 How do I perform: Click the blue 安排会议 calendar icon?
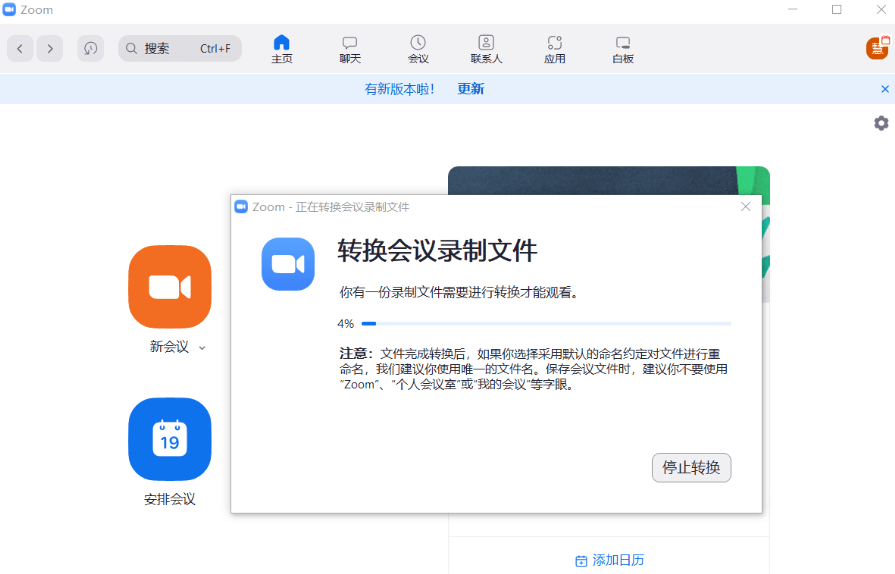(170, 439)
